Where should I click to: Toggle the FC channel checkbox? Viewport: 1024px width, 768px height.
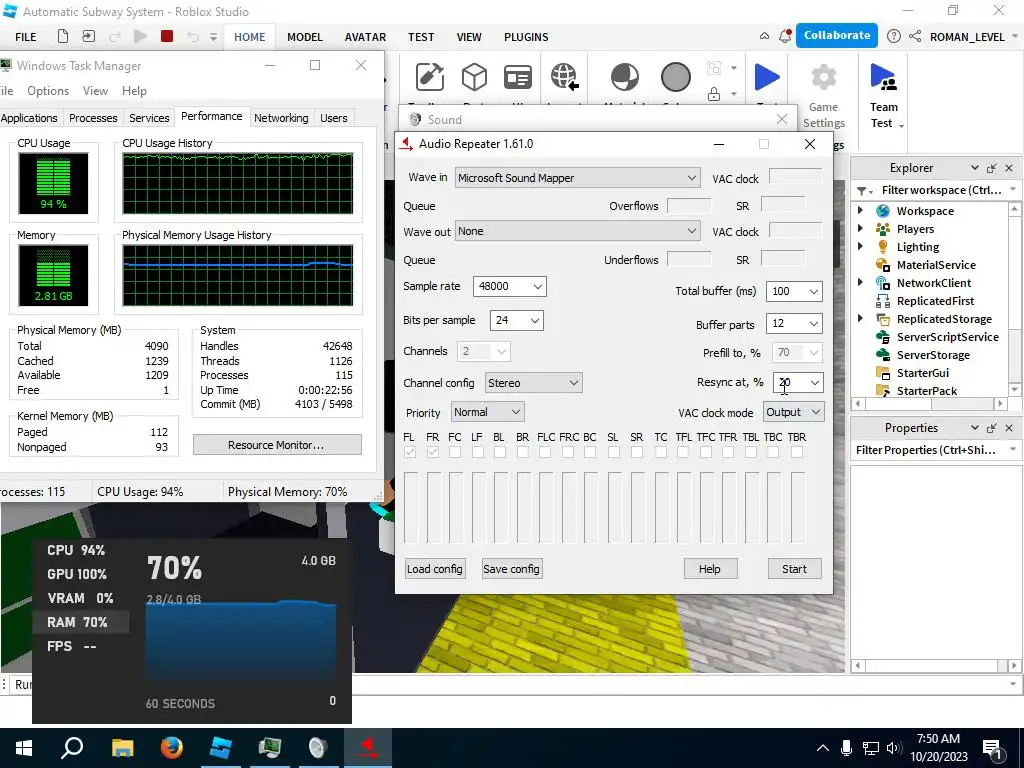(455, 452)
